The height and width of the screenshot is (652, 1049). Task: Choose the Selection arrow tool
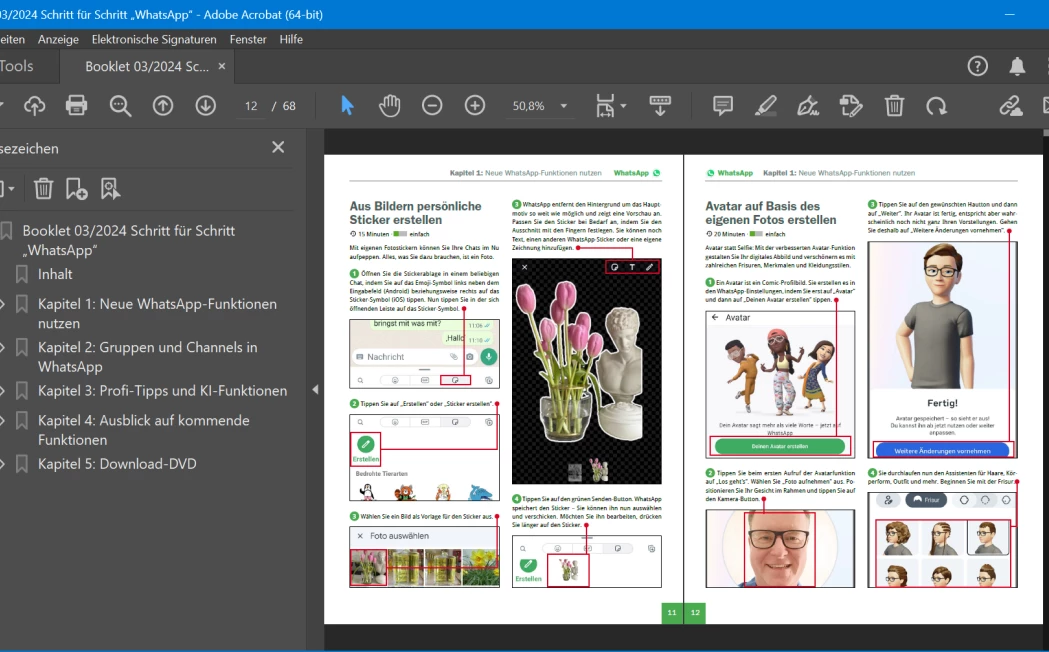pos(347,105)
